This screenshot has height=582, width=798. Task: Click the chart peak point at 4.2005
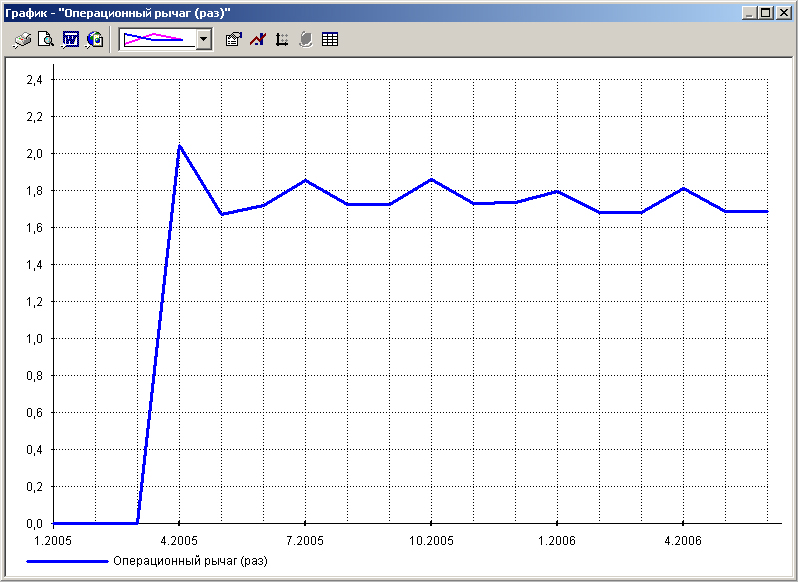pyautogui.click(x=179, y=146)
